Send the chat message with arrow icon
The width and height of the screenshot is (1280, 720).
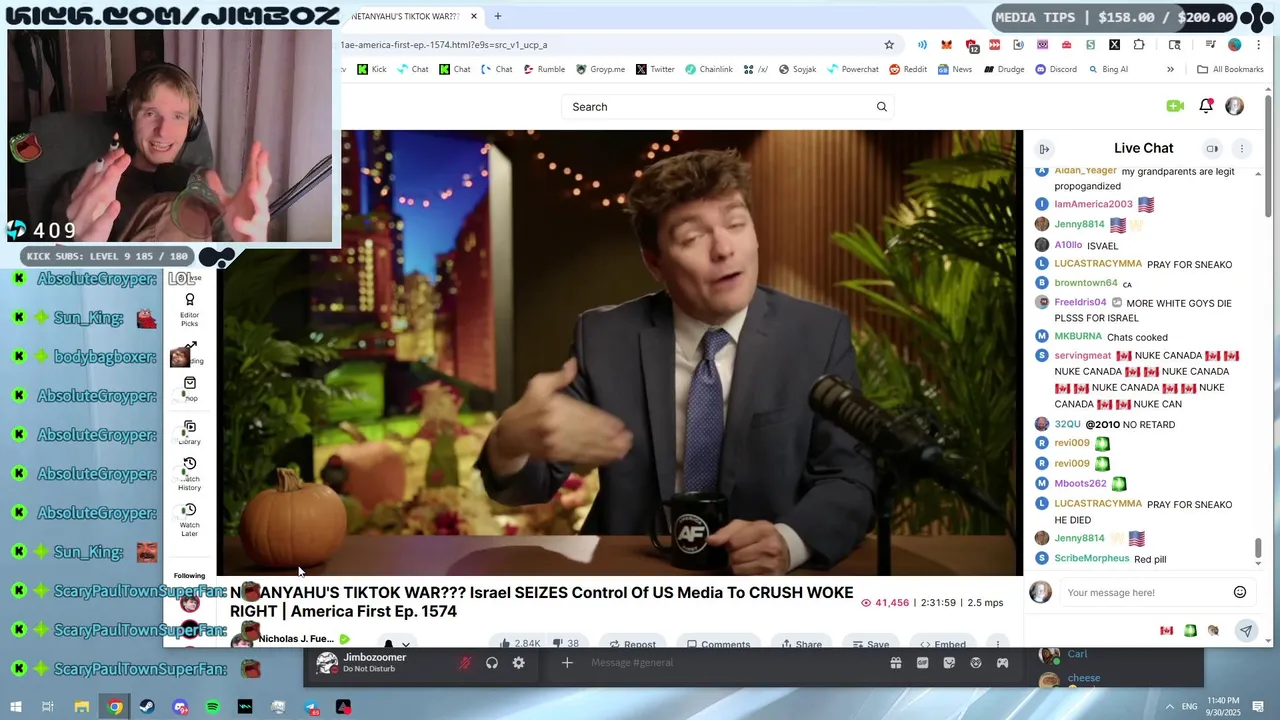click(x=1245, y=631)
